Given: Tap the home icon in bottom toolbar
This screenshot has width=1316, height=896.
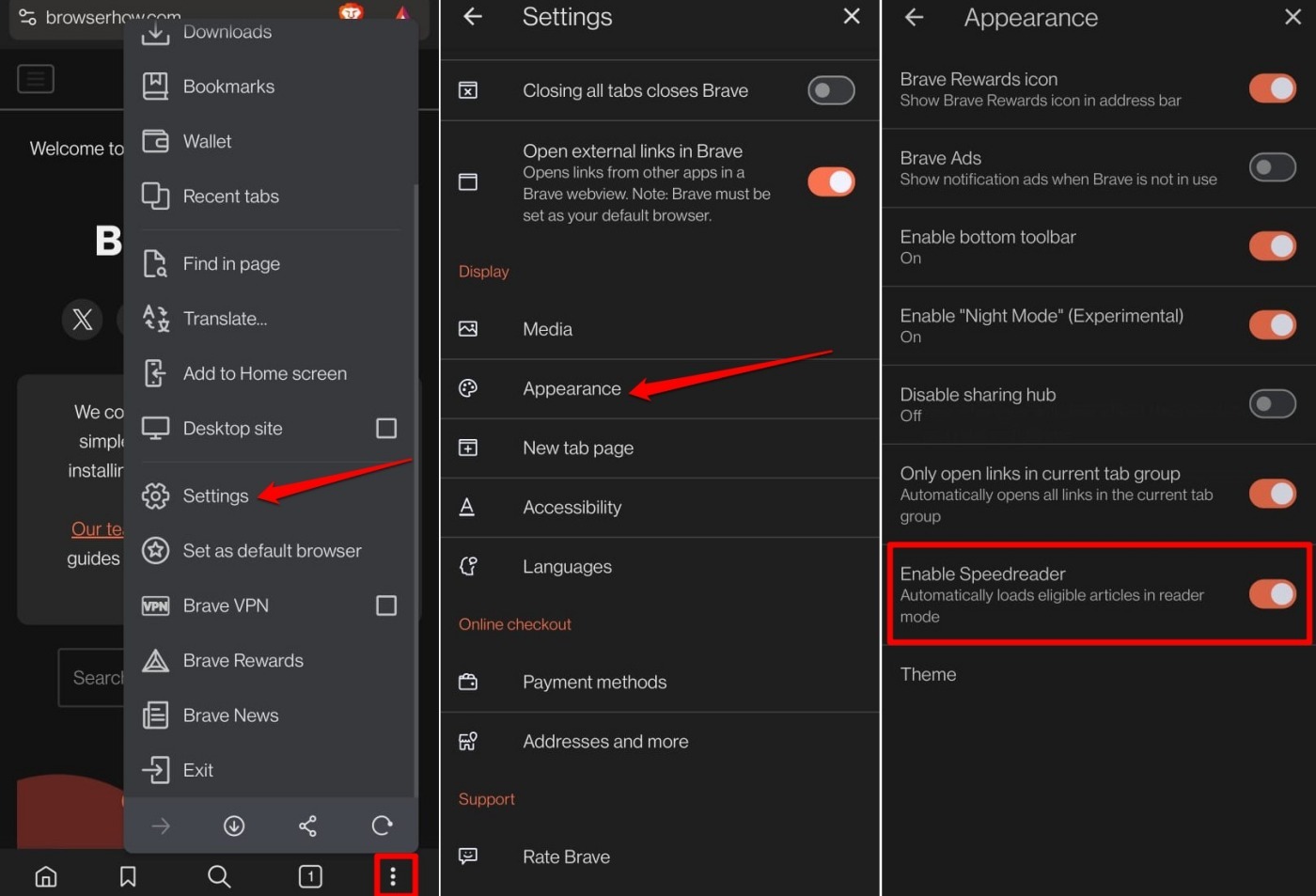Looking at the screenshot, I should (46, 876).
